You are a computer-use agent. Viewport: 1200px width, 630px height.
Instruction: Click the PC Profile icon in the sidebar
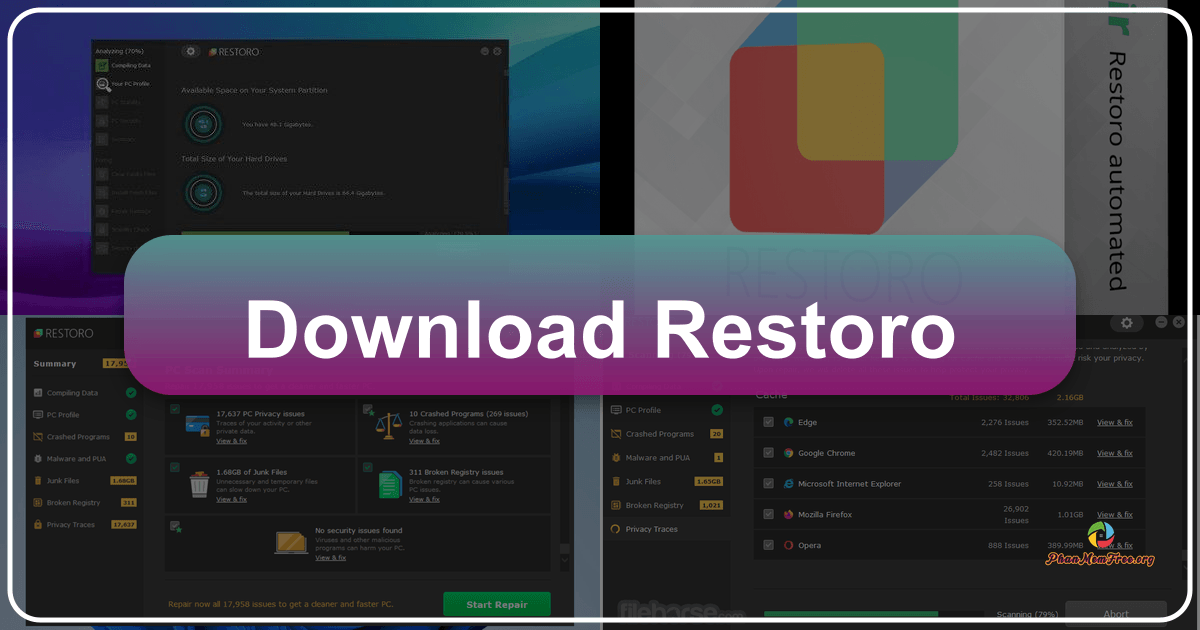pyautogui.click(x=37, y=415)
